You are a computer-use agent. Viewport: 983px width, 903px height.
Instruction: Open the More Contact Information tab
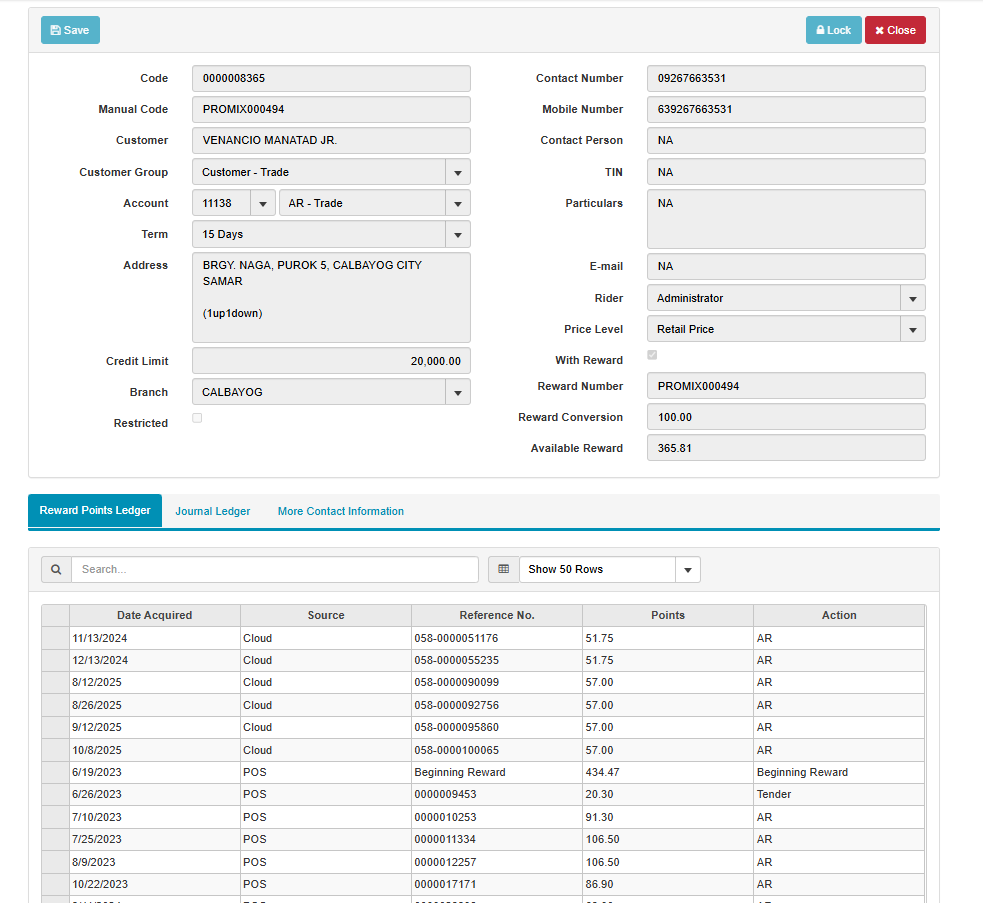(x=341, y=511)
